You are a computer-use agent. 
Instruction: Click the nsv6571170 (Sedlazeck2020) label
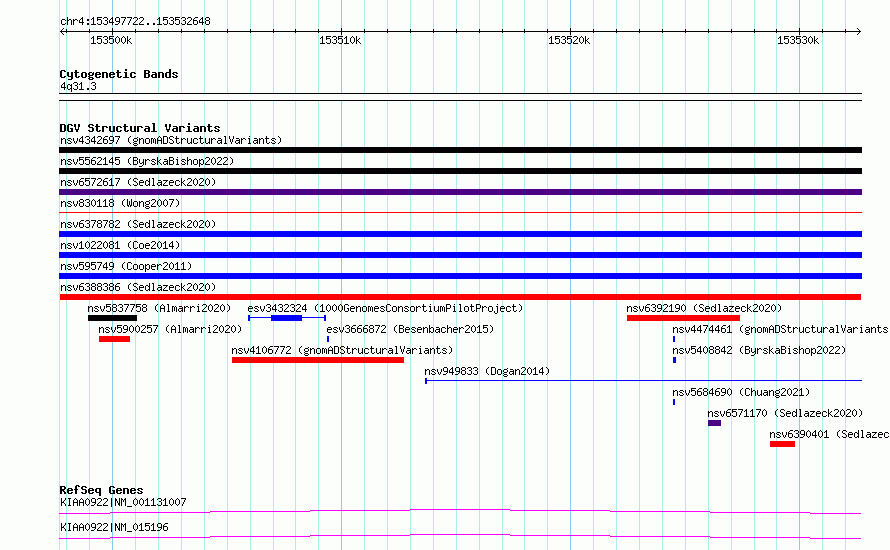pos(785,413)
